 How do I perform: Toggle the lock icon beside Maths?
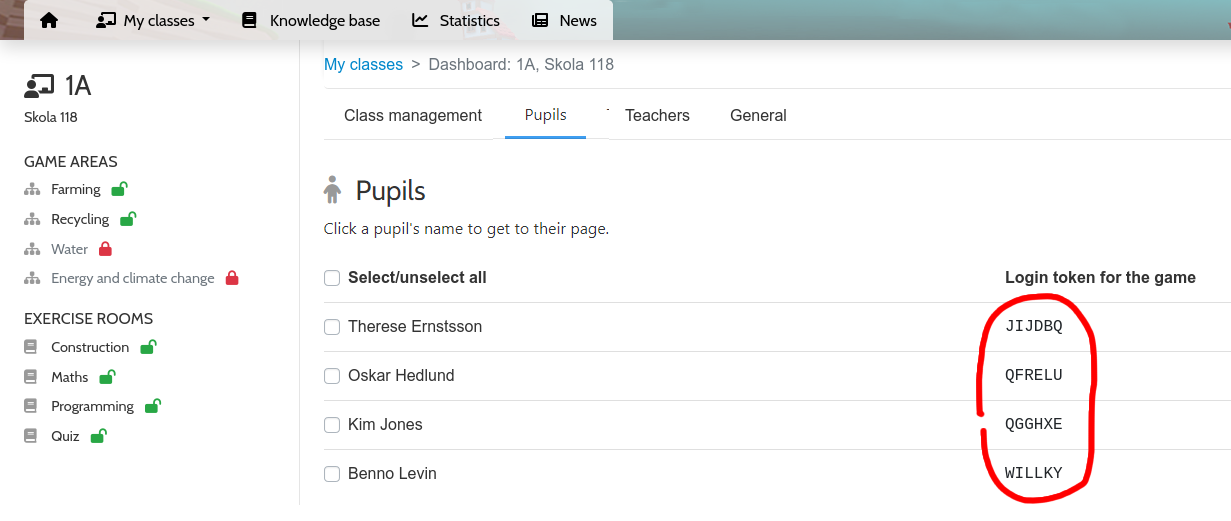(x=107, y=376)
